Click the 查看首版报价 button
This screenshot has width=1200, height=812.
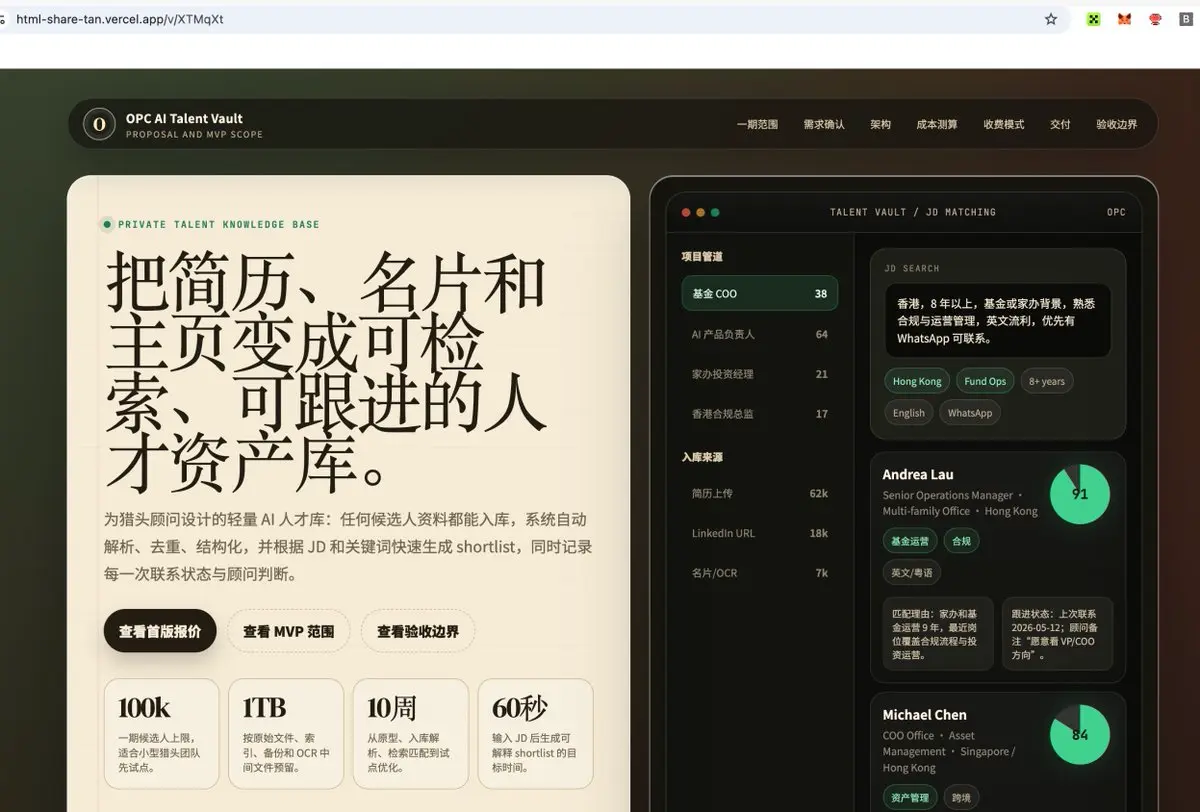160,631
